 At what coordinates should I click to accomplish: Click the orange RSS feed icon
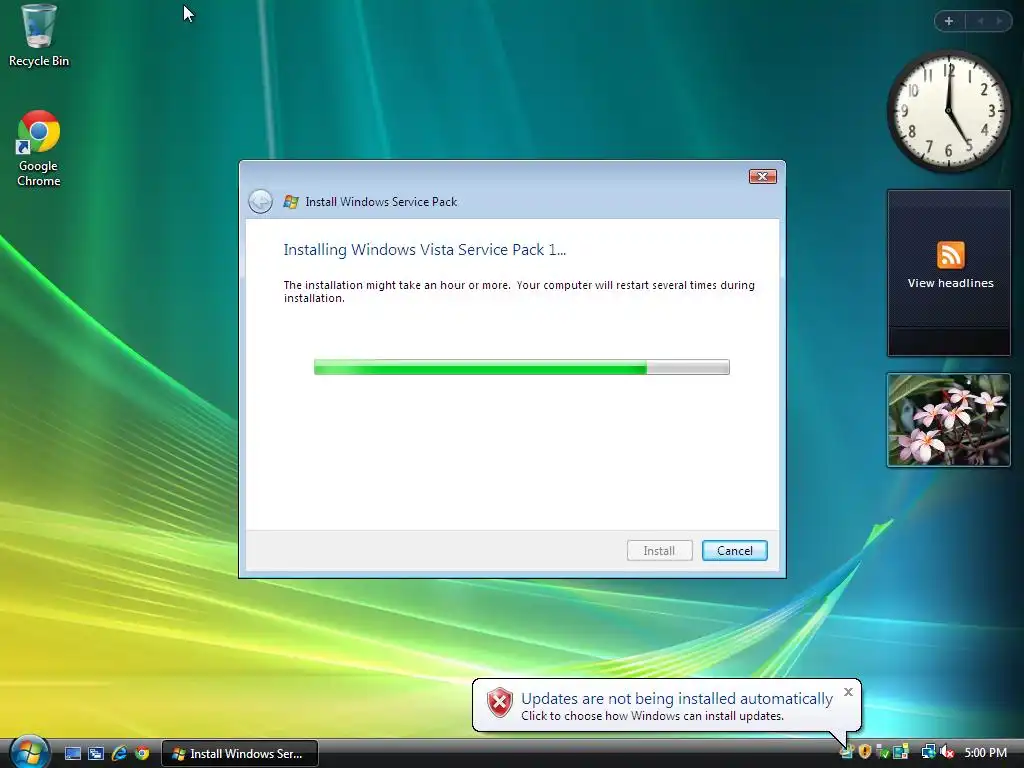pos(950,255)
